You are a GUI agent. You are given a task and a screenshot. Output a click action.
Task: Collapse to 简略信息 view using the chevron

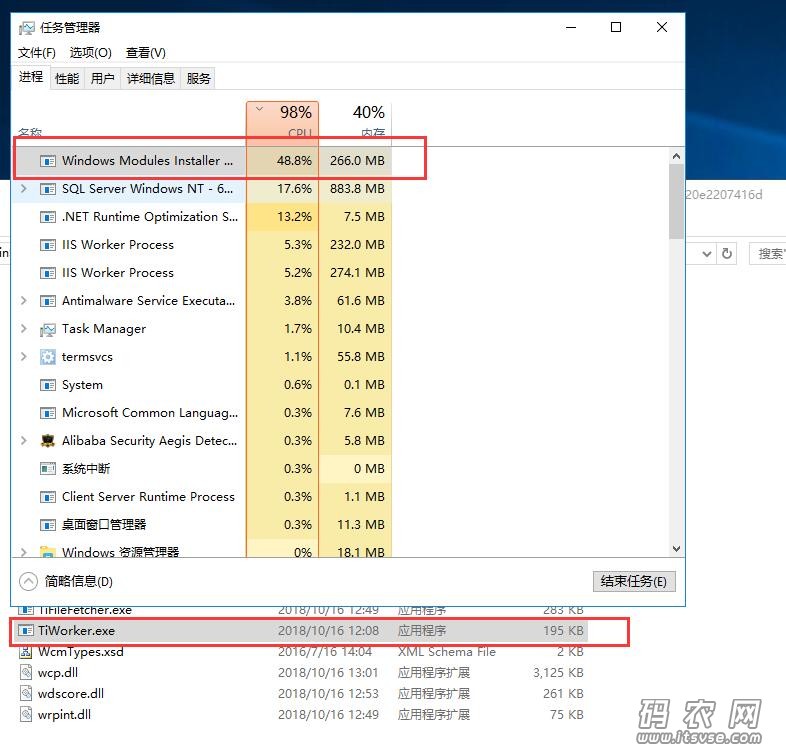[x=29, y=582]
